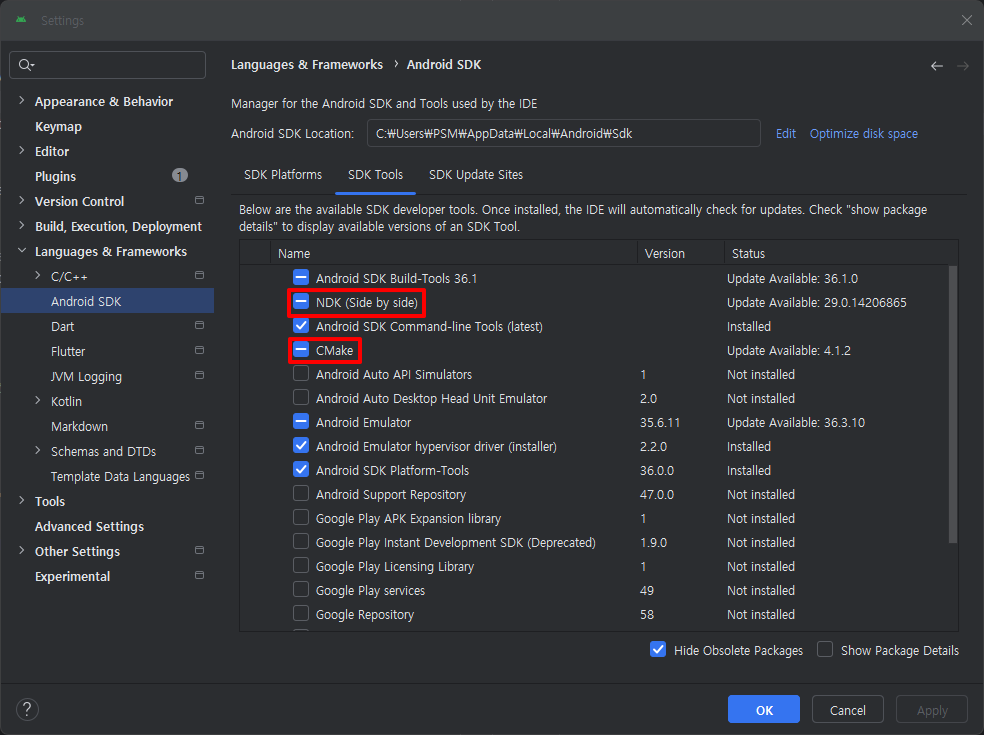Expand the Tools section
This screenshot has width=984, height=735.
coord(22,500)
